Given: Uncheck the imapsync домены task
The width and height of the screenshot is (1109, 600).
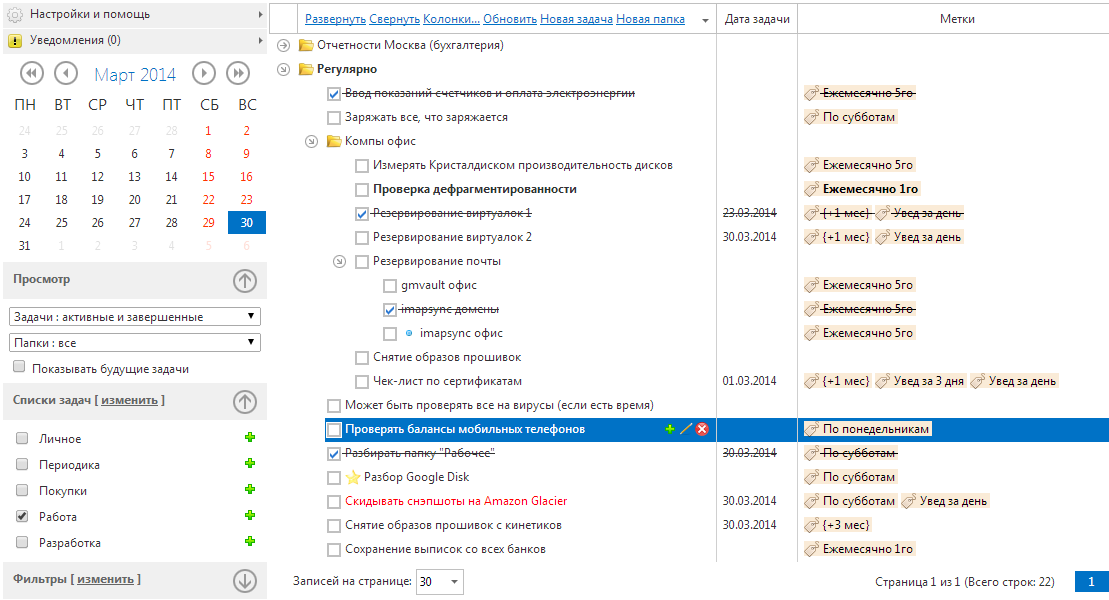Looking at the screenshot, I should (x=390, y=310).
